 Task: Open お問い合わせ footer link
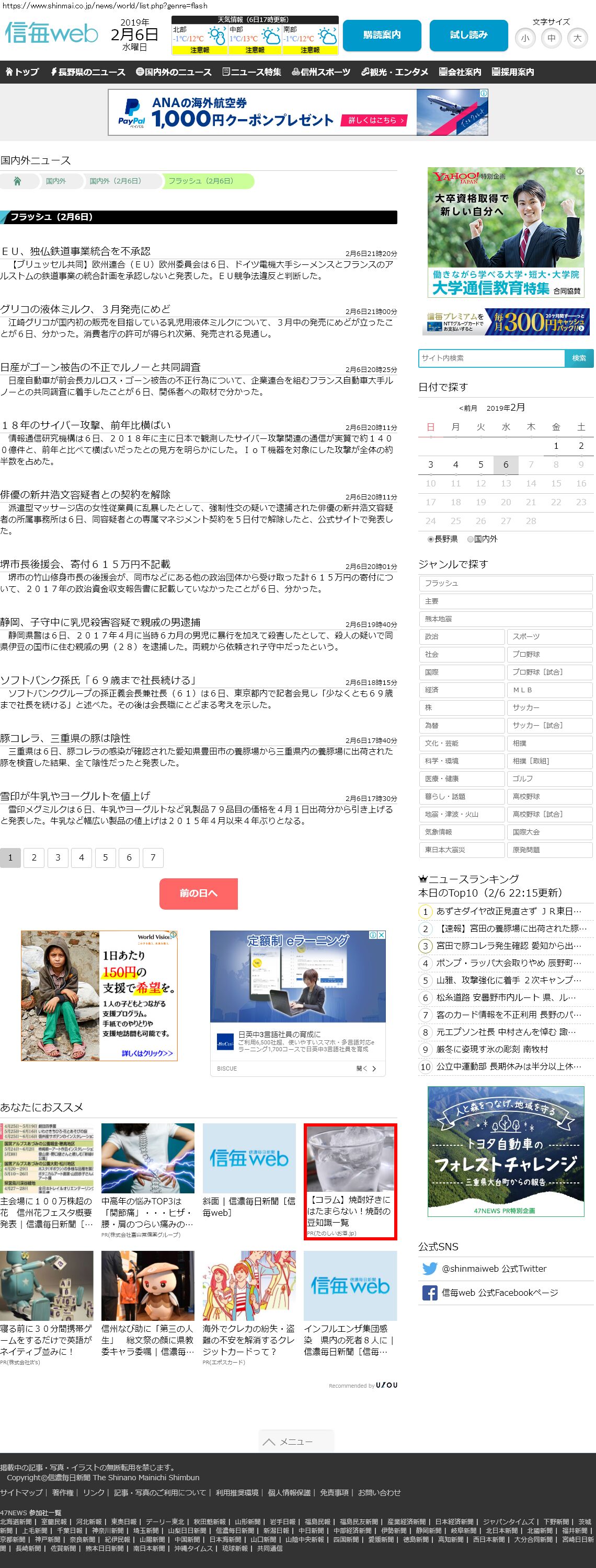coord(379,1493)
